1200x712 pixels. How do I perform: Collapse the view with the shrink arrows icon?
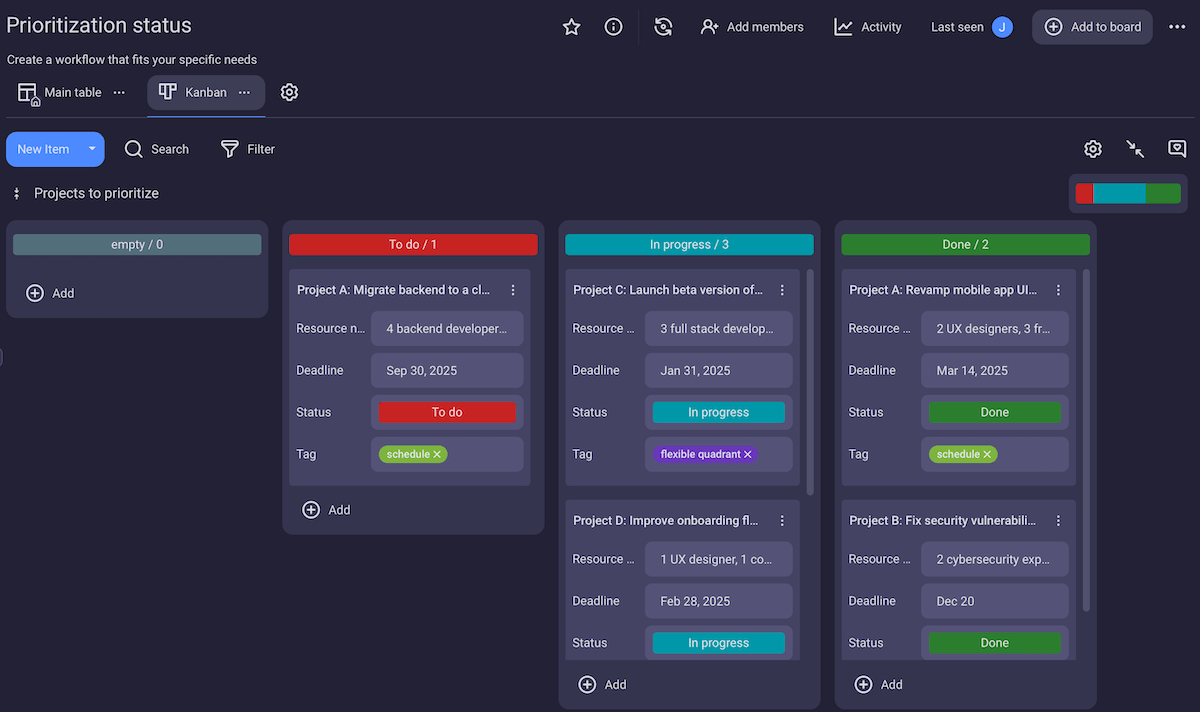pyautogui.click(x=1135, y=149)
